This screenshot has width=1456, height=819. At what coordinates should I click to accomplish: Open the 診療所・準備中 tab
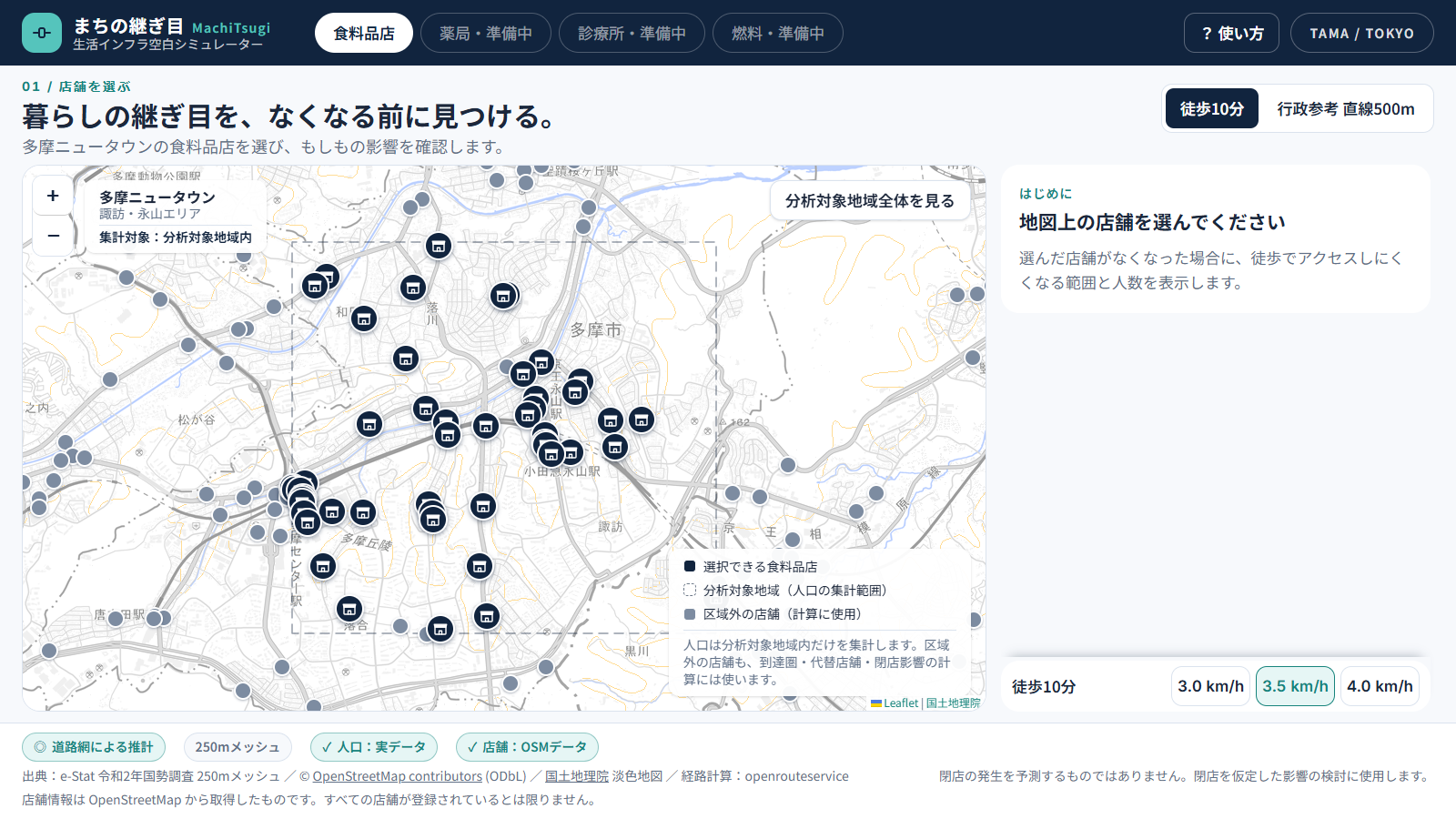(x=632, y=33)
